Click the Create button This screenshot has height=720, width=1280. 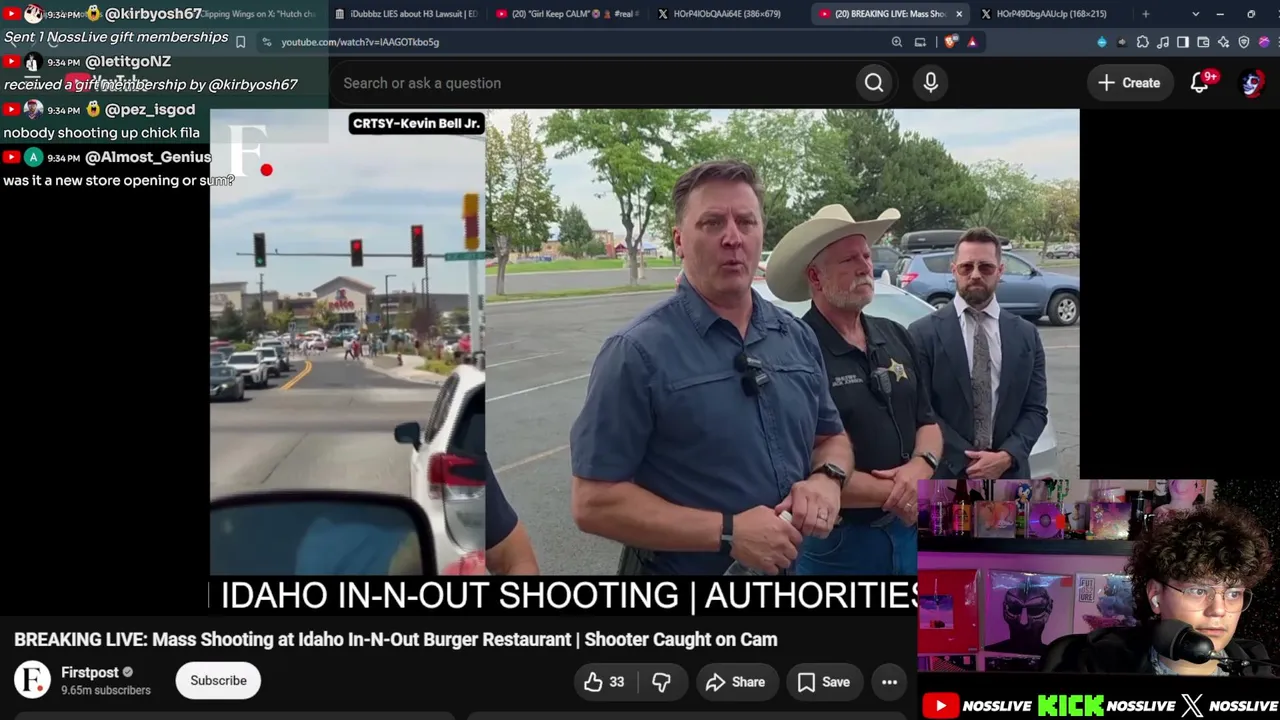click(1129, 83)
